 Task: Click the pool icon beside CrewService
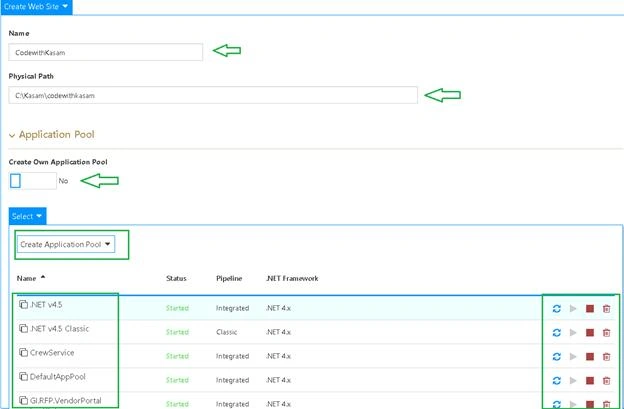23,352
